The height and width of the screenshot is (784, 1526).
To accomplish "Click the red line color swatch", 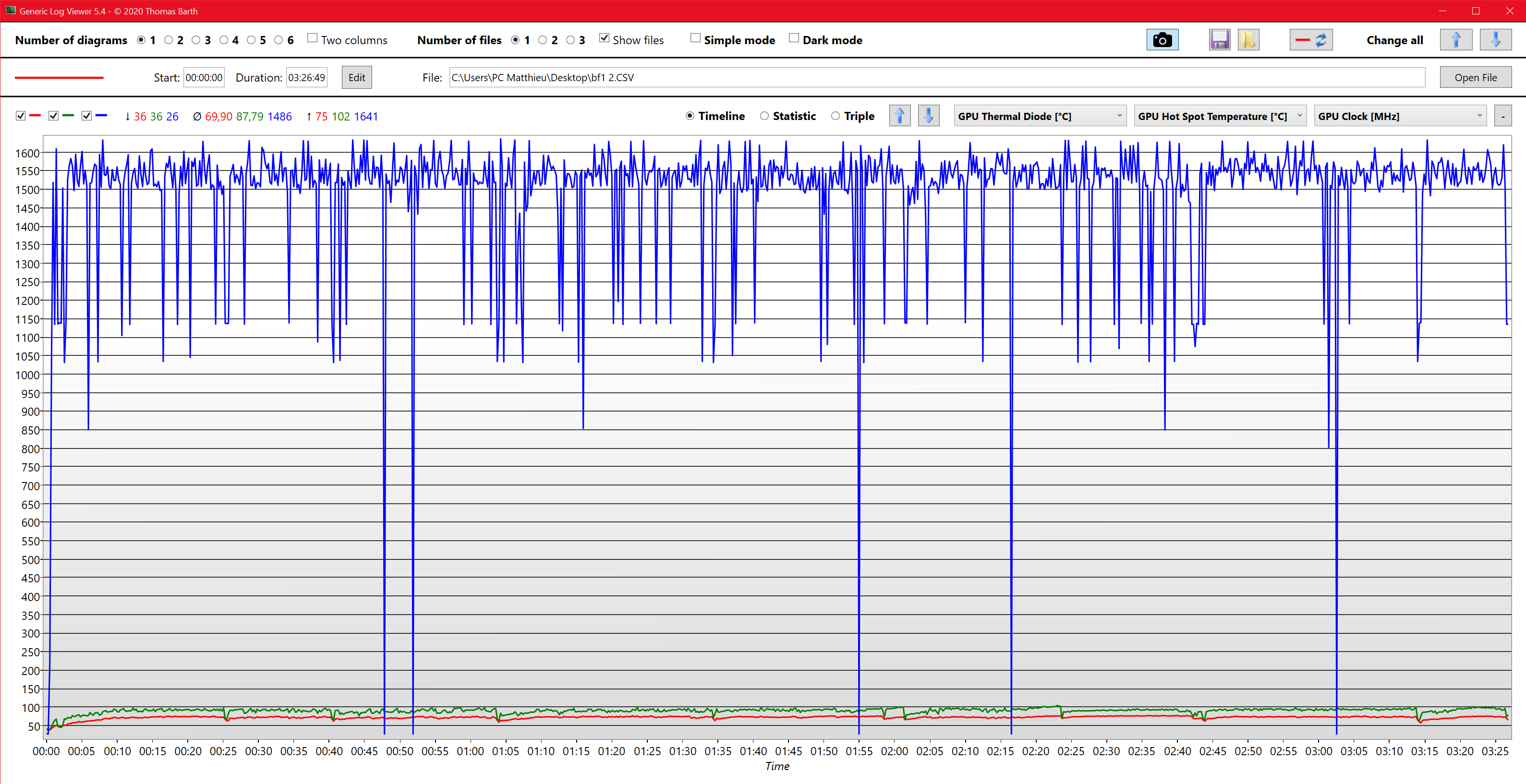I will click(59, 78).
